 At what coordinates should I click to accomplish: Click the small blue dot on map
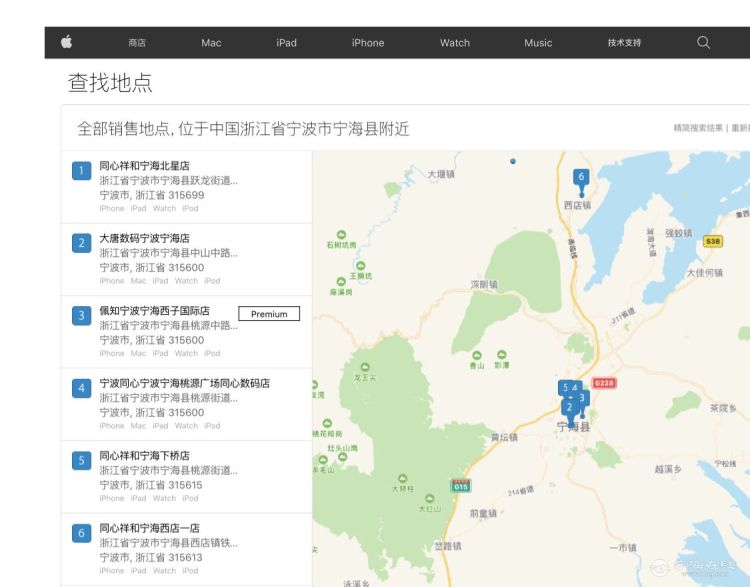click(x=513, y=161)
